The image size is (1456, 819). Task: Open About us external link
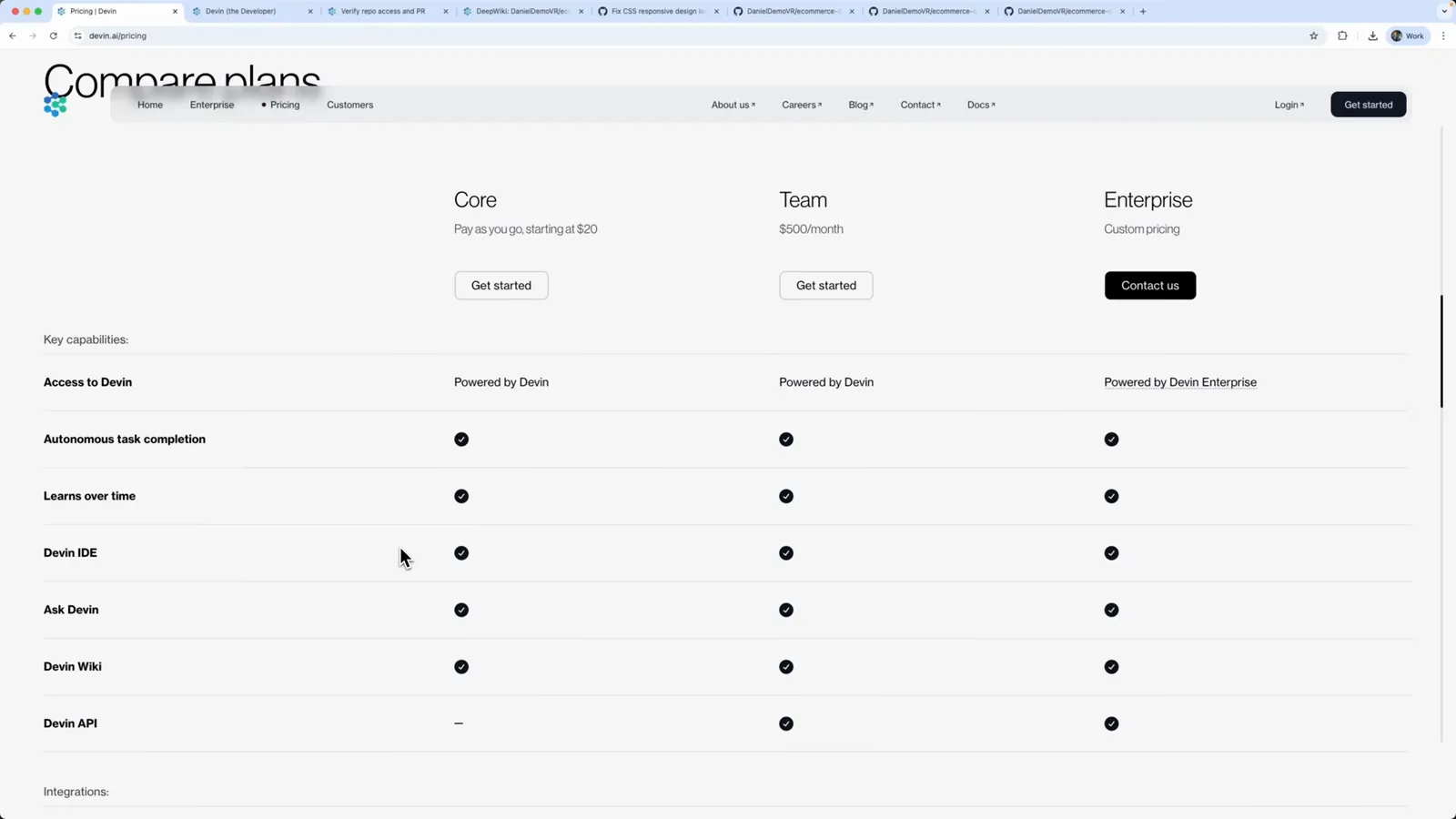click(733, 105)
